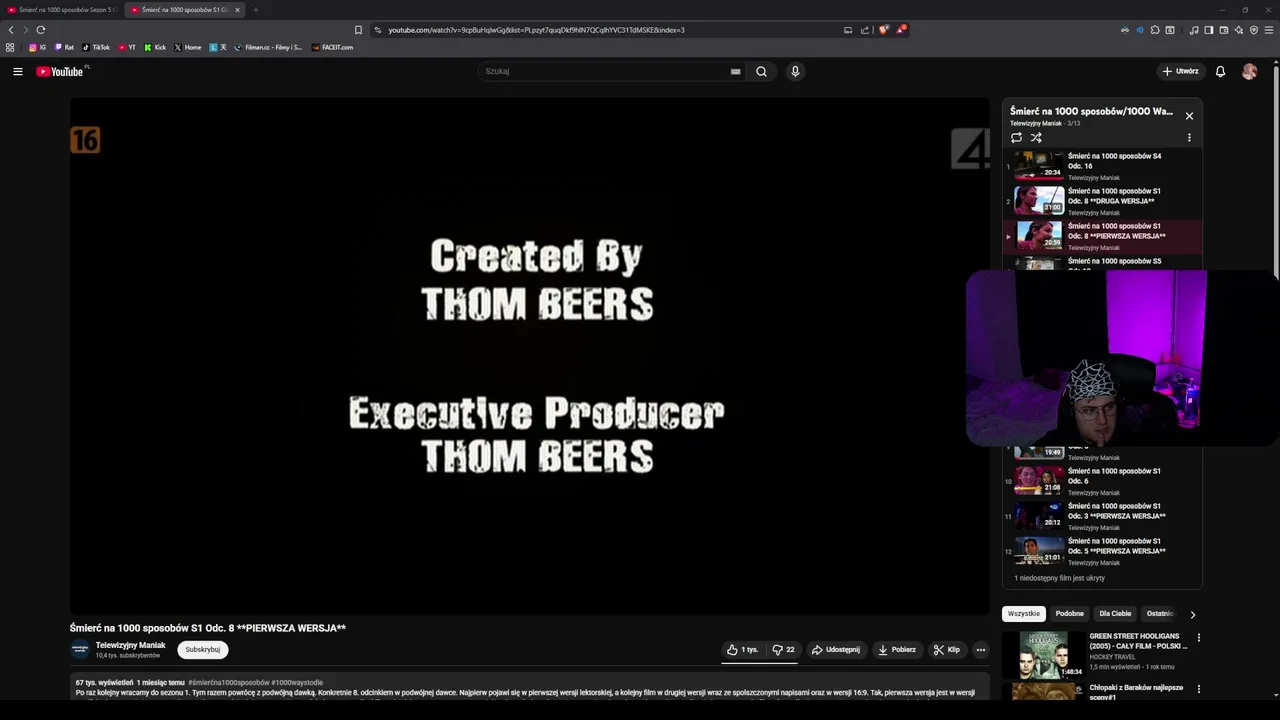Open the TikTok bookmark
The image size is (1280, 720).
point(96,47)
